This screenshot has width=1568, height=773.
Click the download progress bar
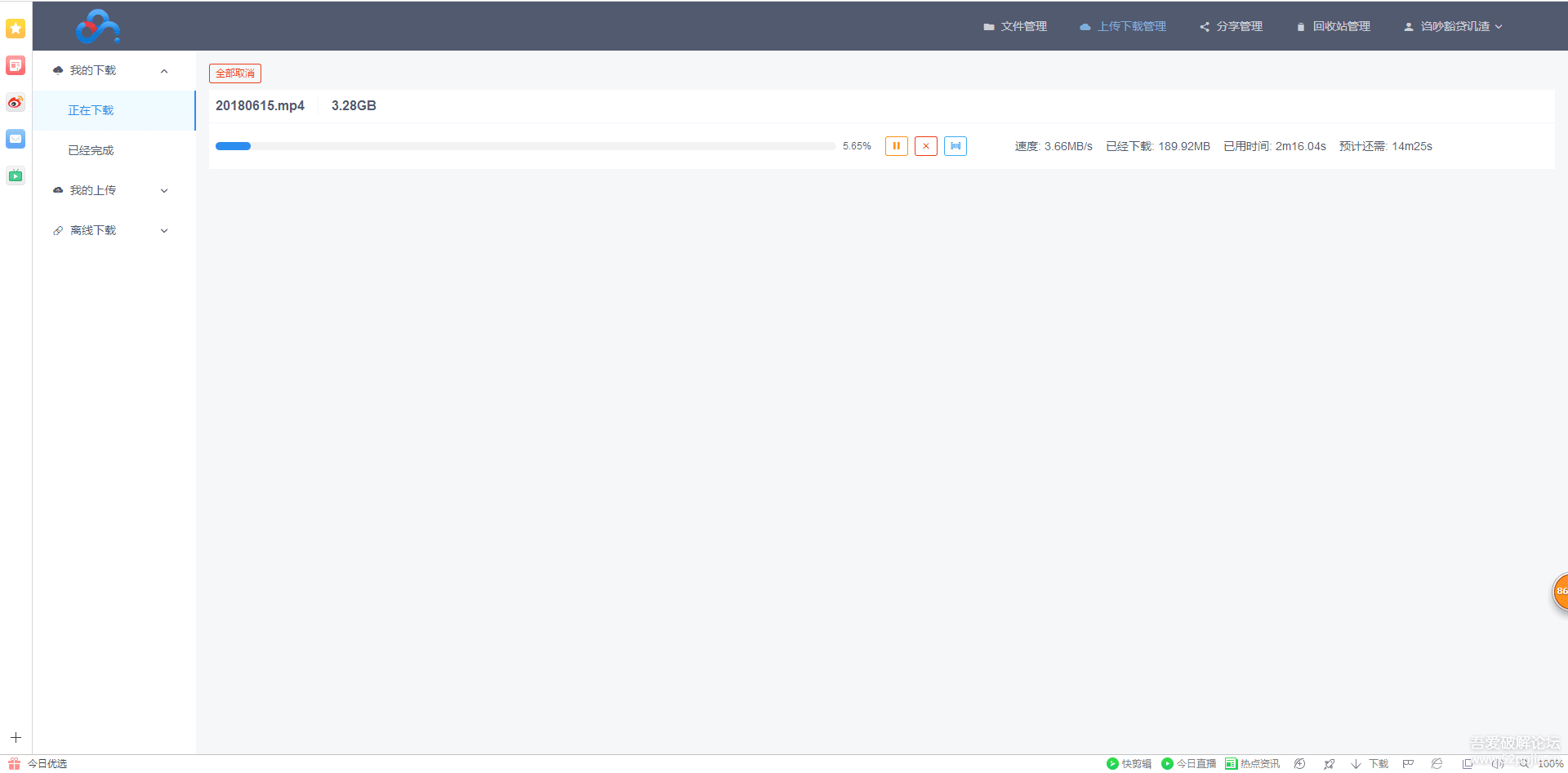click(525, 146)
